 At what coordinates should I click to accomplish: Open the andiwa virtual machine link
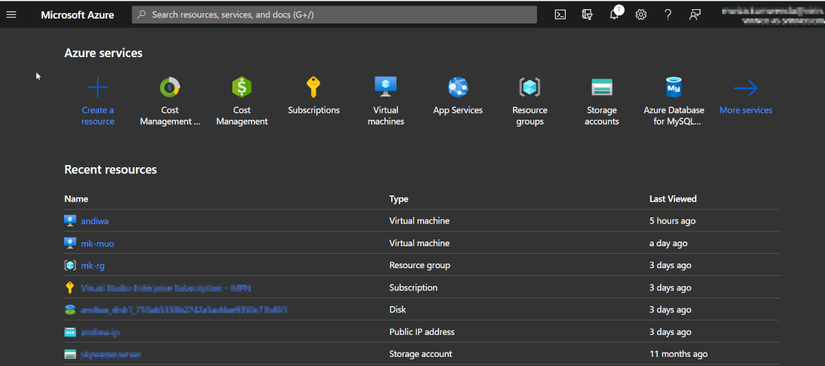tap(95, 221)
